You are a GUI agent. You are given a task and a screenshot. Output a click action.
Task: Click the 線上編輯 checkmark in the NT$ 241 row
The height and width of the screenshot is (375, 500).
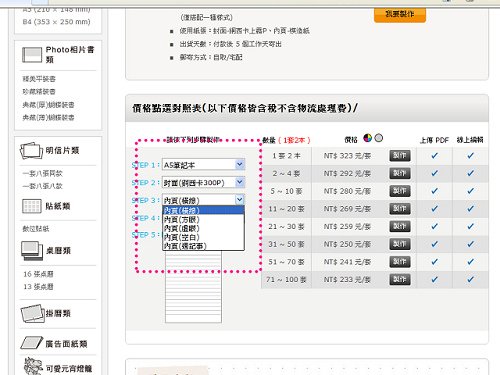[470, 262]
